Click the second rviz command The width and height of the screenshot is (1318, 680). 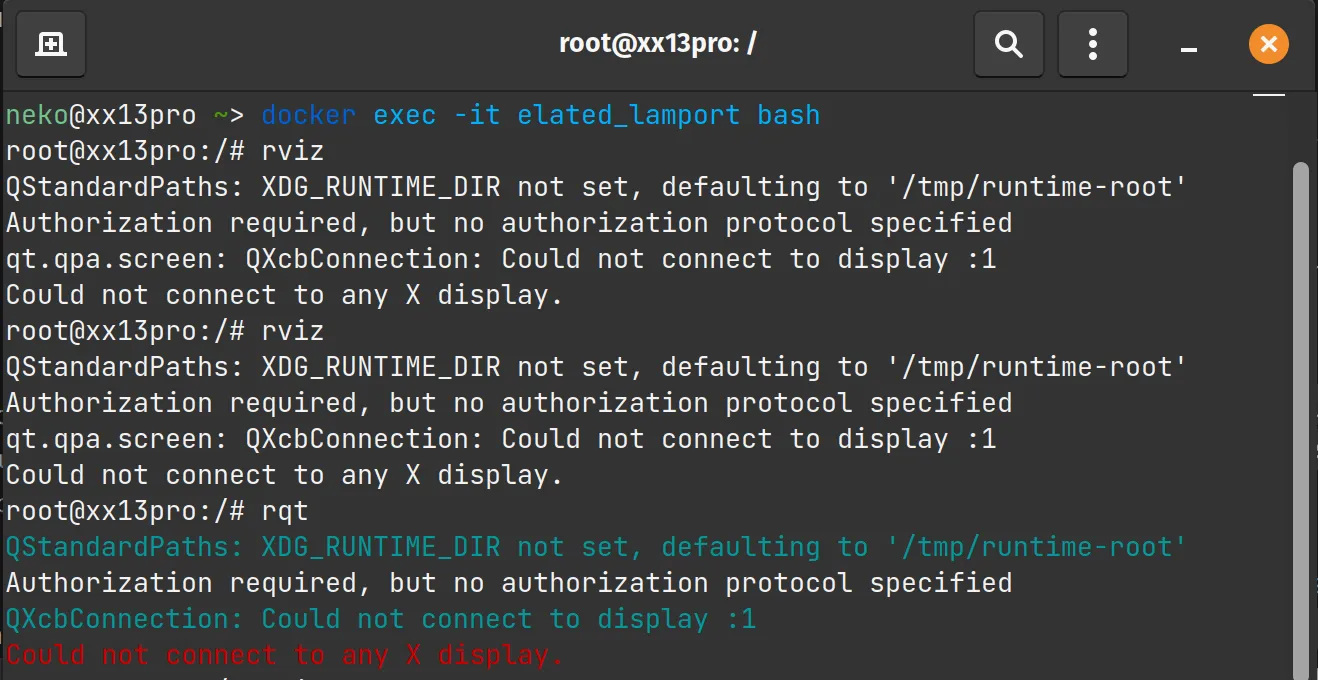pyautogui.click(x=292, y=331)
